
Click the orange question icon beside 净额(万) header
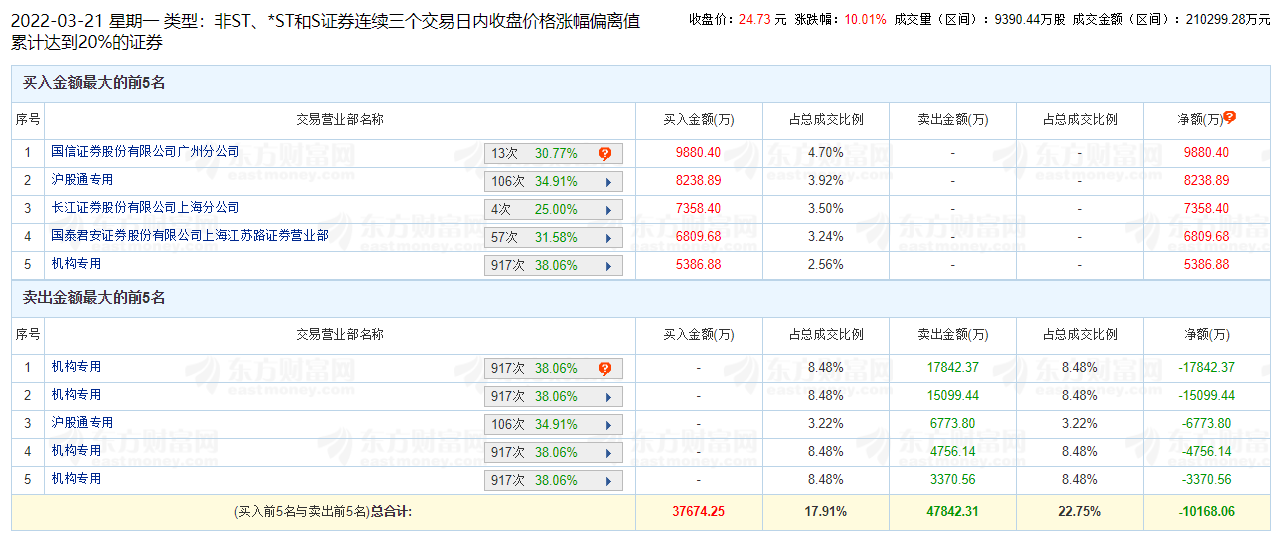[x=1229, y=117]
